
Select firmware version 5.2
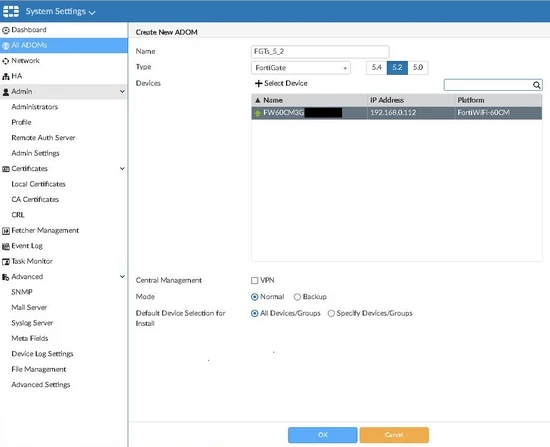(397, 68)
